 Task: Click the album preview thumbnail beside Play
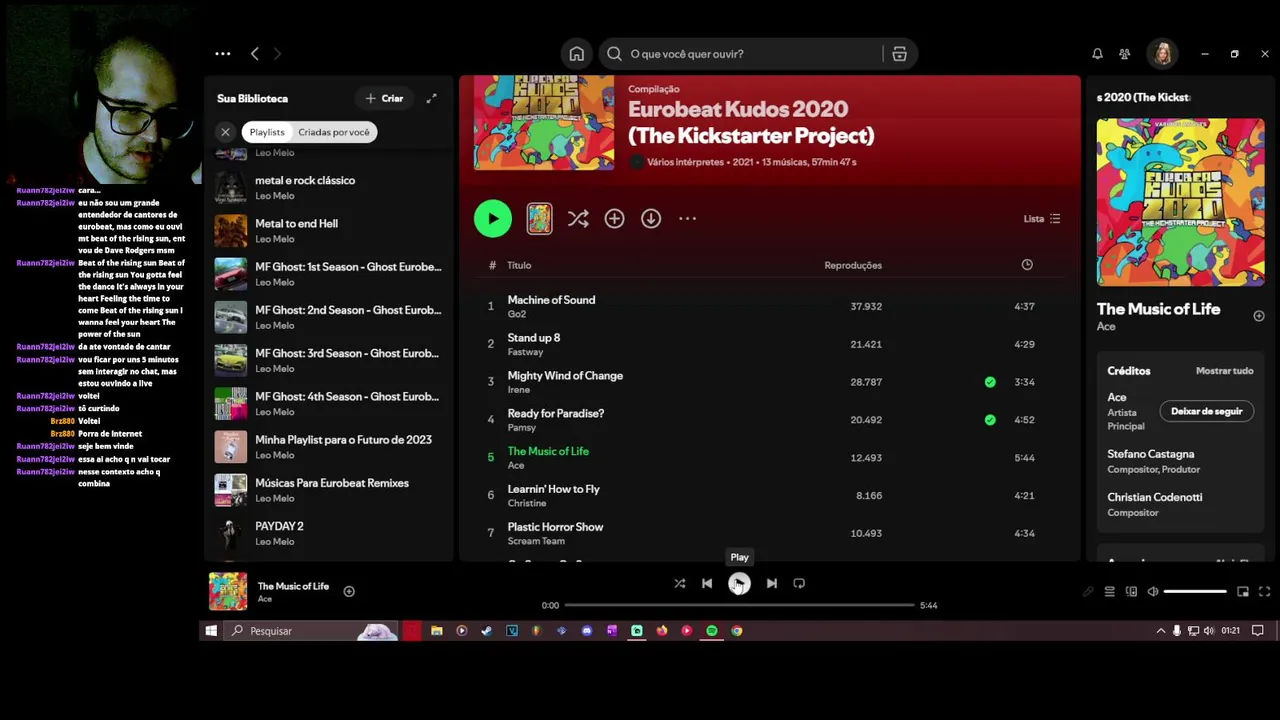tap(539, 218)
